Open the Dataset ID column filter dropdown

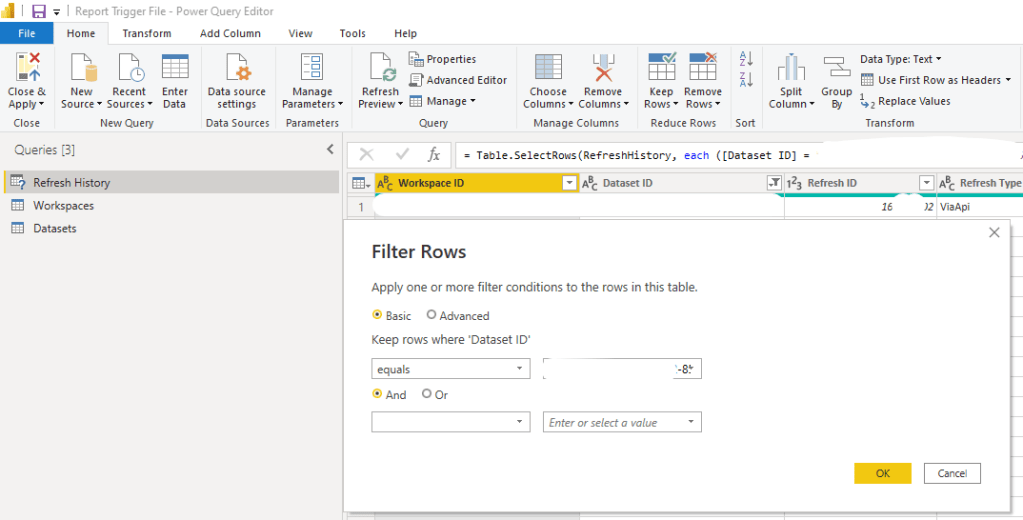pyautogui.click(x=774, y=183)
